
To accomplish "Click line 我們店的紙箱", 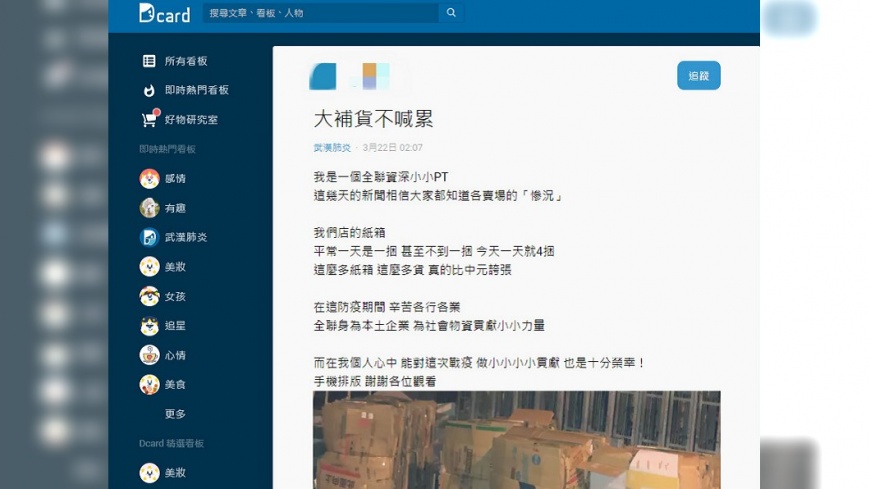I will coord(350,233).
